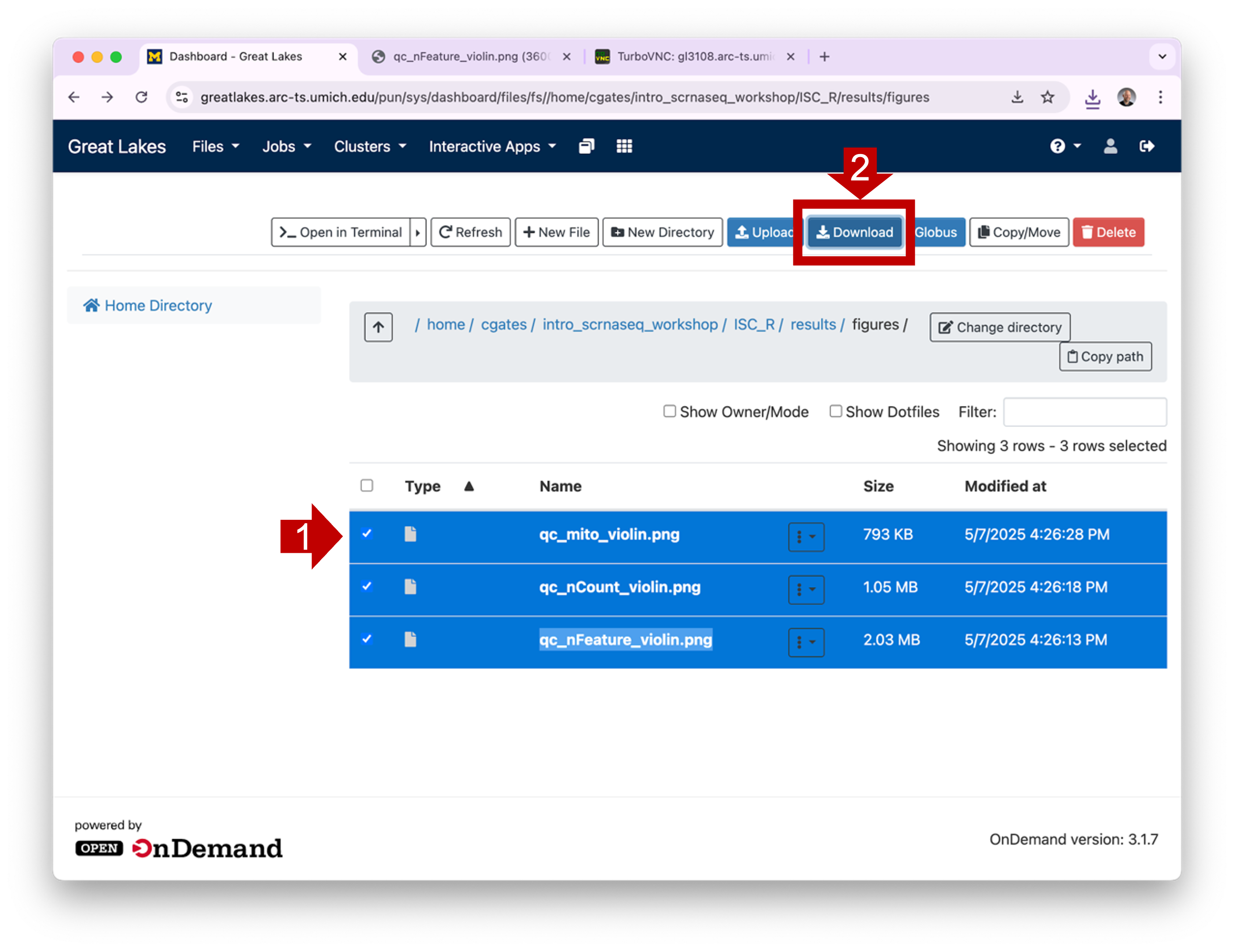Click the file icon for qc_mito_violin.png
This screenshot has height=952, width=1236.
(x=410, y=534)
